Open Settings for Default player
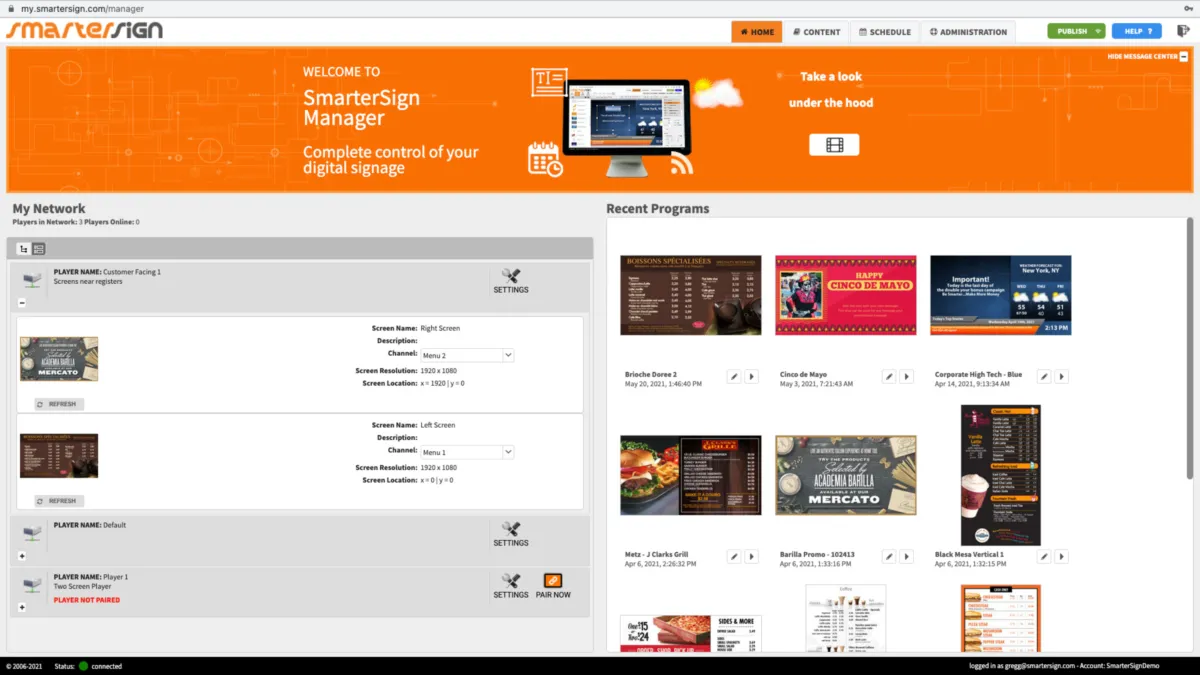The width and height of the screenshot is (1200, 675). 511,534
